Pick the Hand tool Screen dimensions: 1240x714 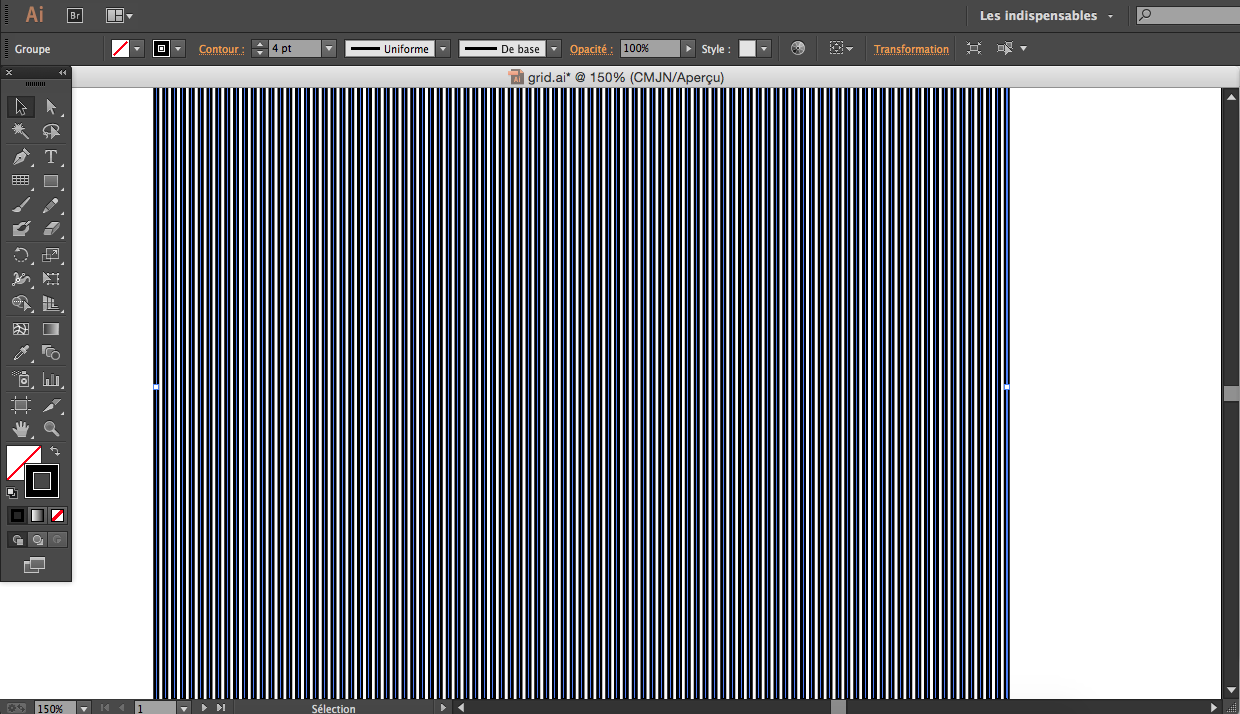[21, 429]
